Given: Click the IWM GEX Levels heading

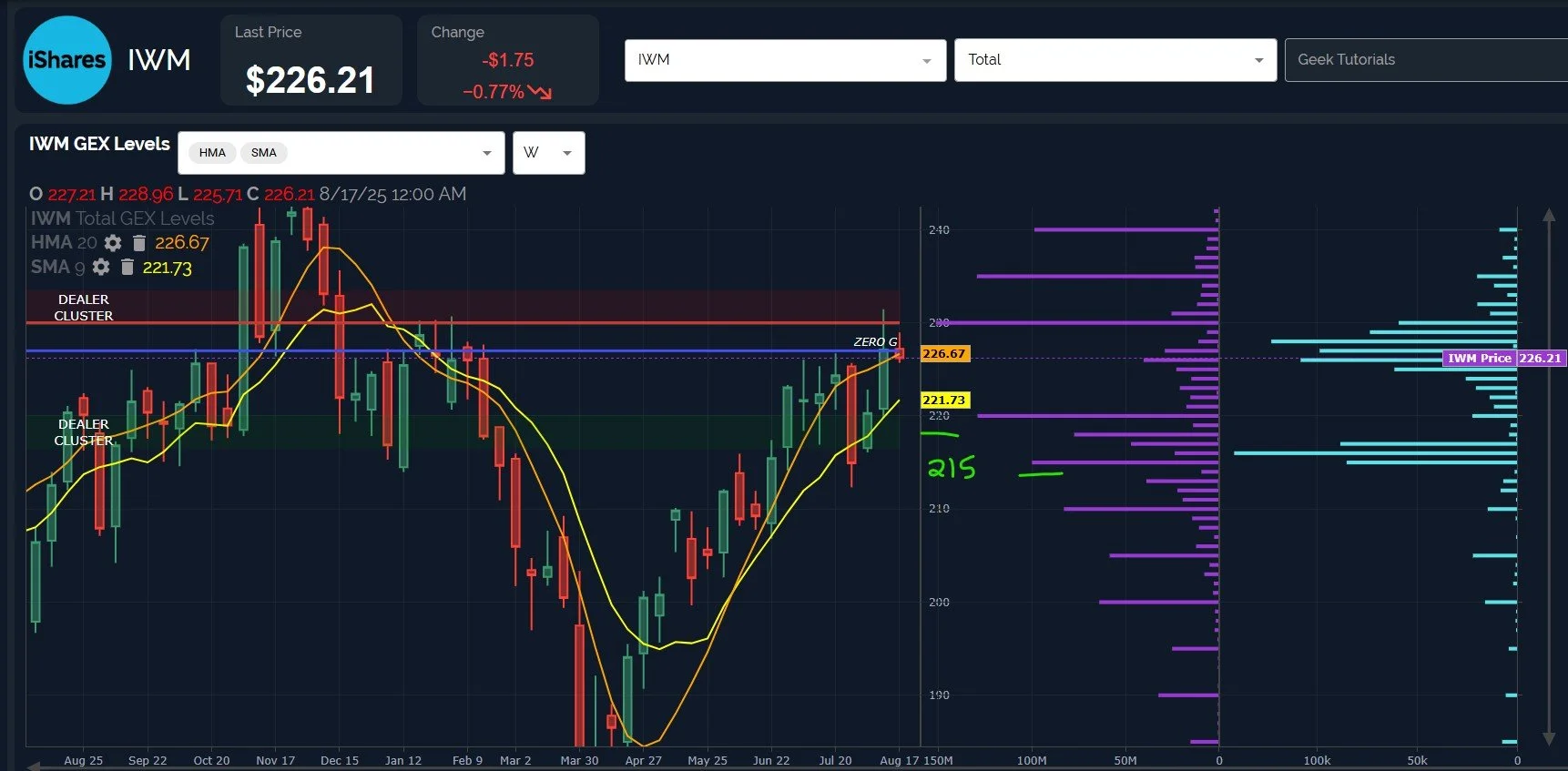Looking at the screenshot, I should point(99,144).
